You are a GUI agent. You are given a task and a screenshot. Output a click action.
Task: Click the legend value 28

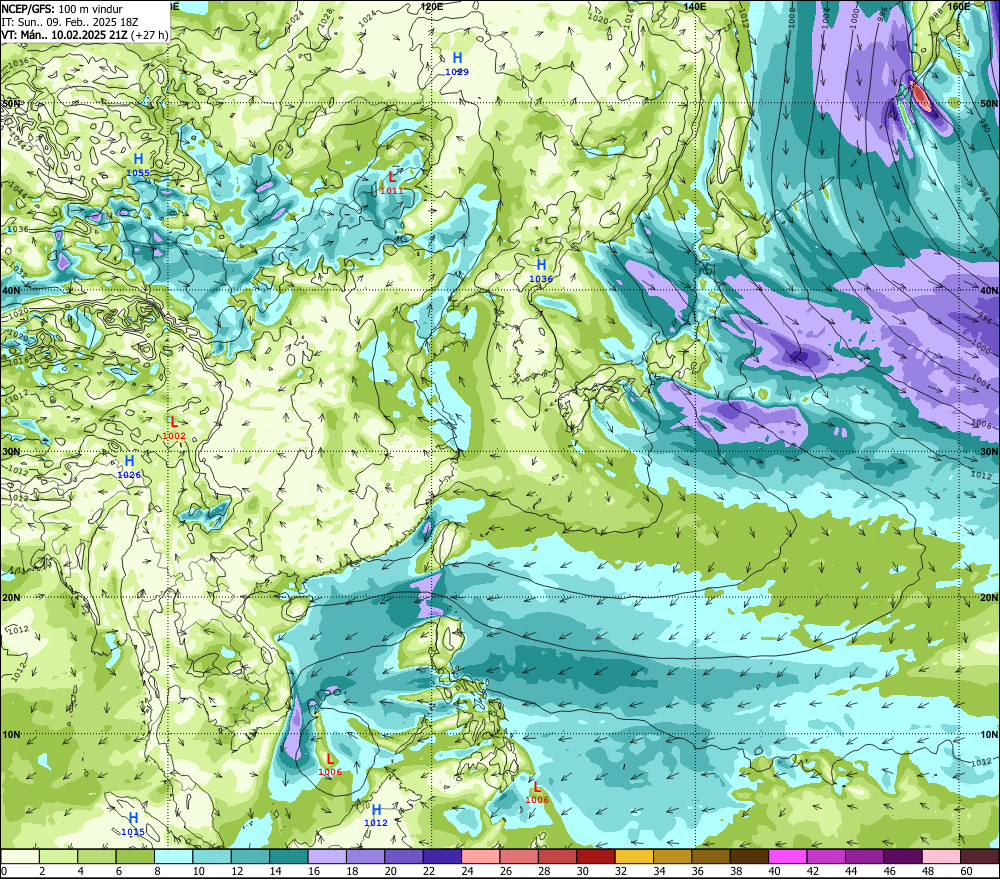coord(544,871)
